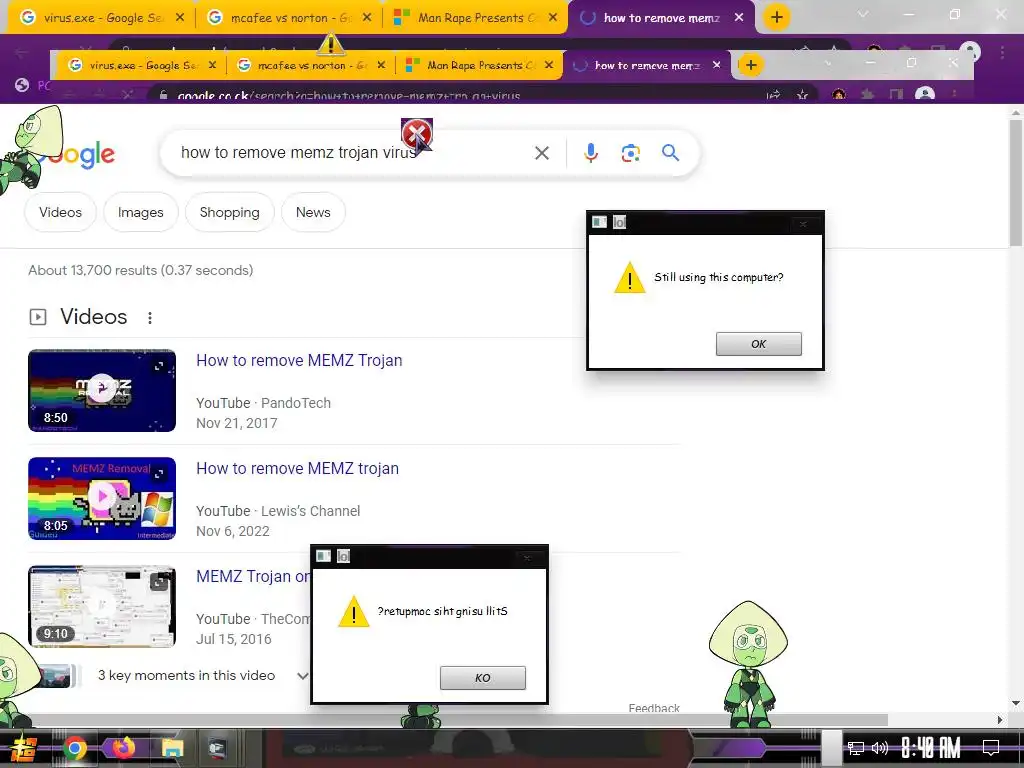
Task: Submit search with magnifying glass icon
Action: tap(671, 153)
